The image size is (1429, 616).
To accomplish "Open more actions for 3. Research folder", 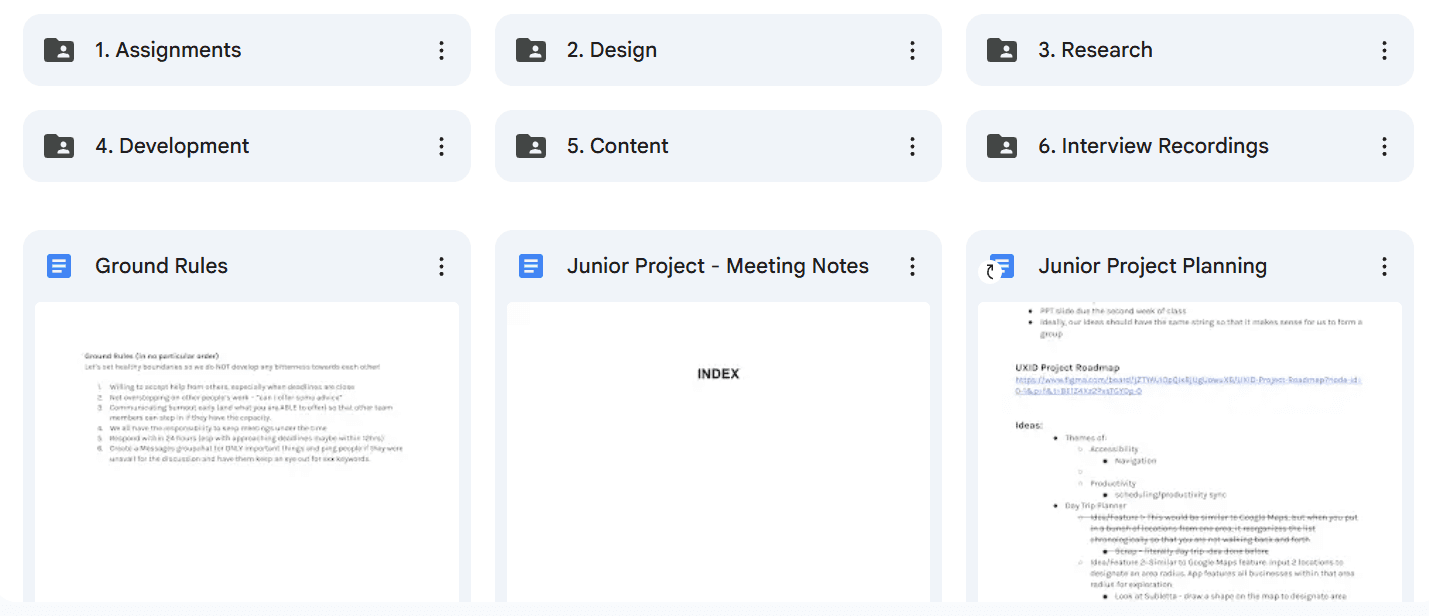I will 1384,50.
